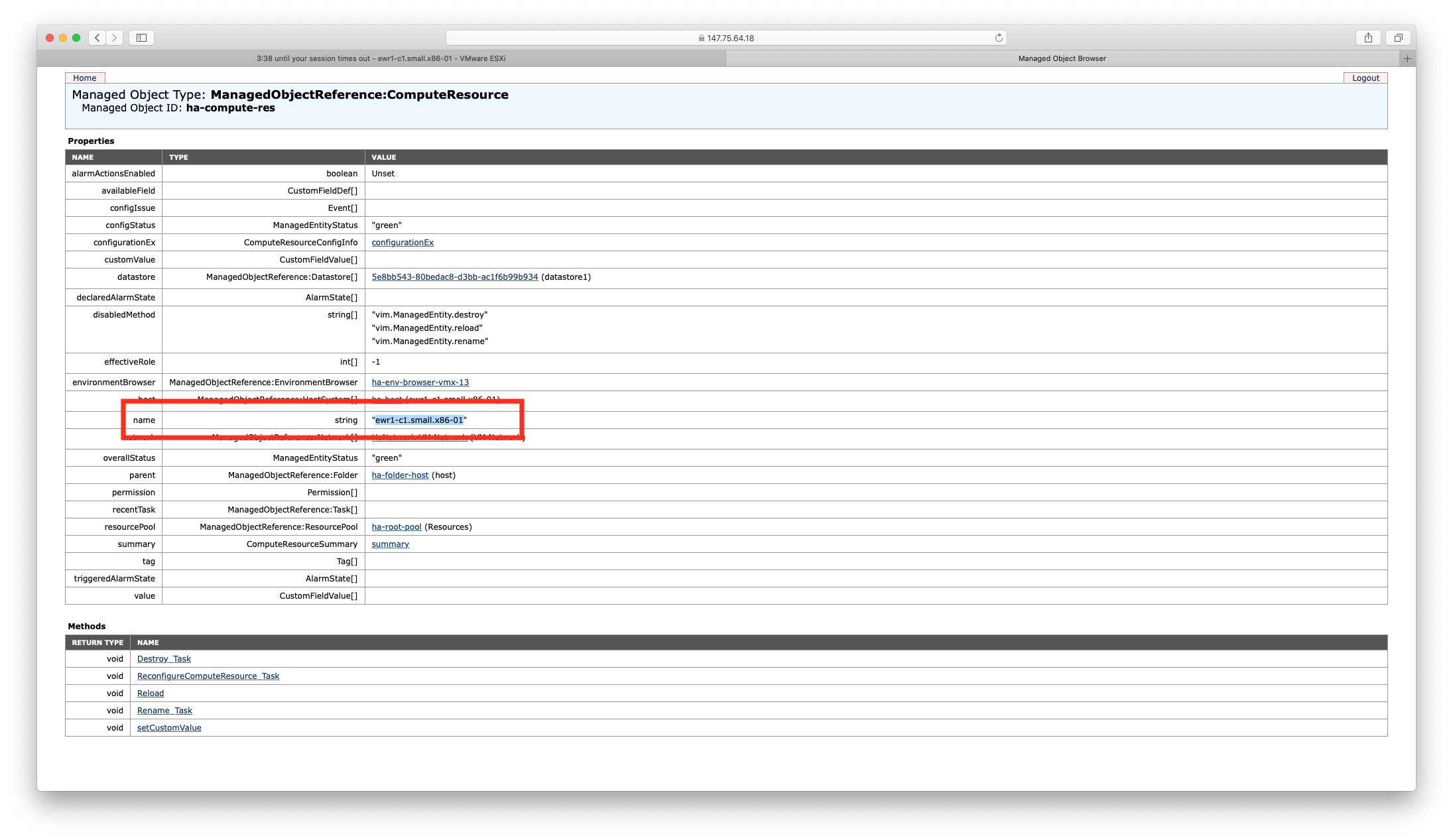Click the environmentBrowser property name
1453x840 pixels.
click(113, 383)
